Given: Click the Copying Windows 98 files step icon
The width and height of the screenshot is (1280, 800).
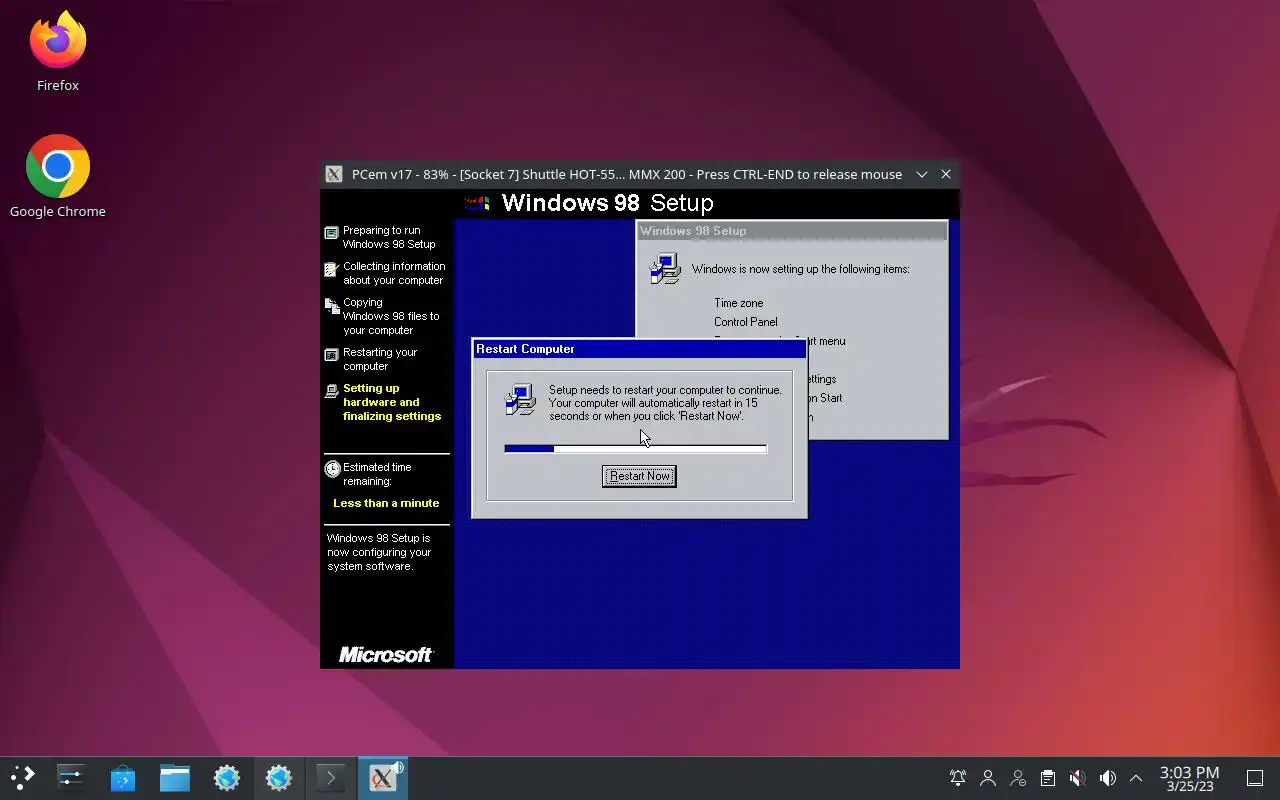Looking at the screenshot, I should [x=332, y=306].
